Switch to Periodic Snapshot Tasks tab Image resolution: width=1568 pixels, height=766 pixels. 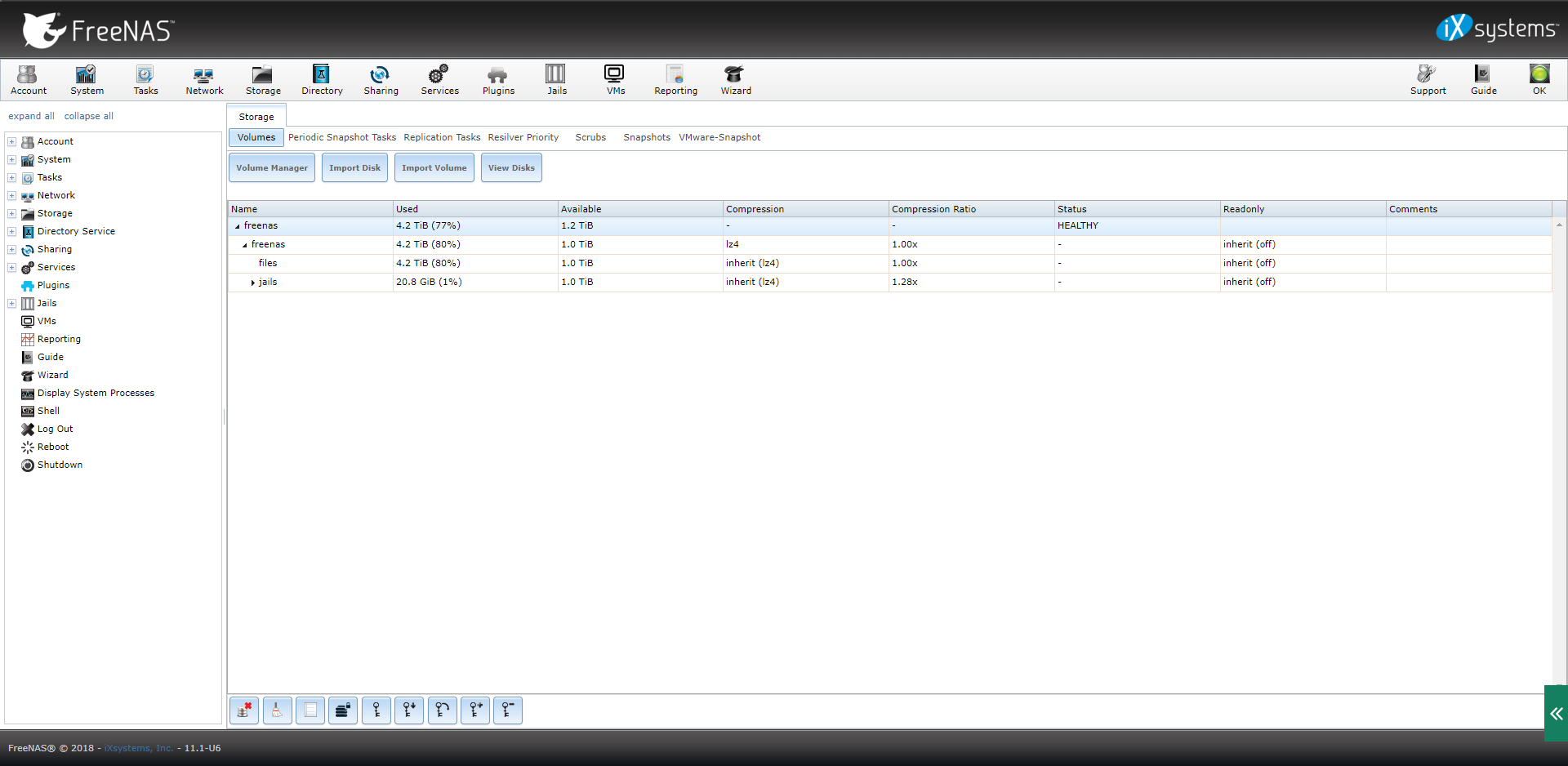pos(342,137)
